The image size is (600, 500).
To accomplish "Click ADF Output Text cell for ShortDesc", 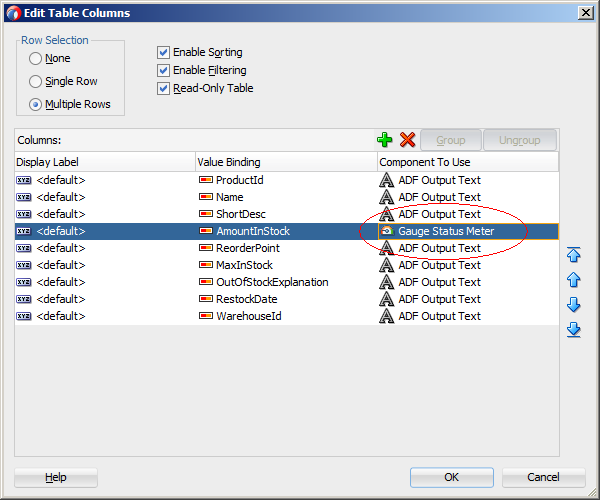I will (x=468, y=214).
